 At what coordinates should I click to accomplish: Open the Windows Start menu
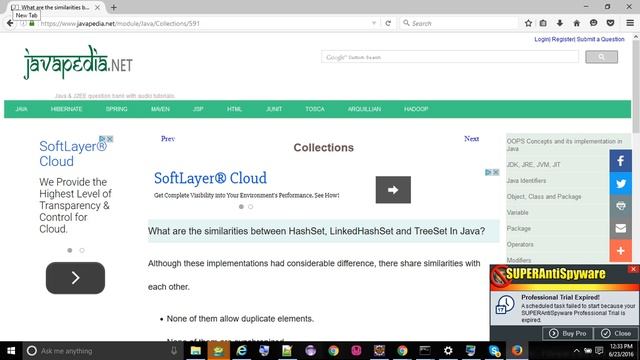click(x=11, y=351)
